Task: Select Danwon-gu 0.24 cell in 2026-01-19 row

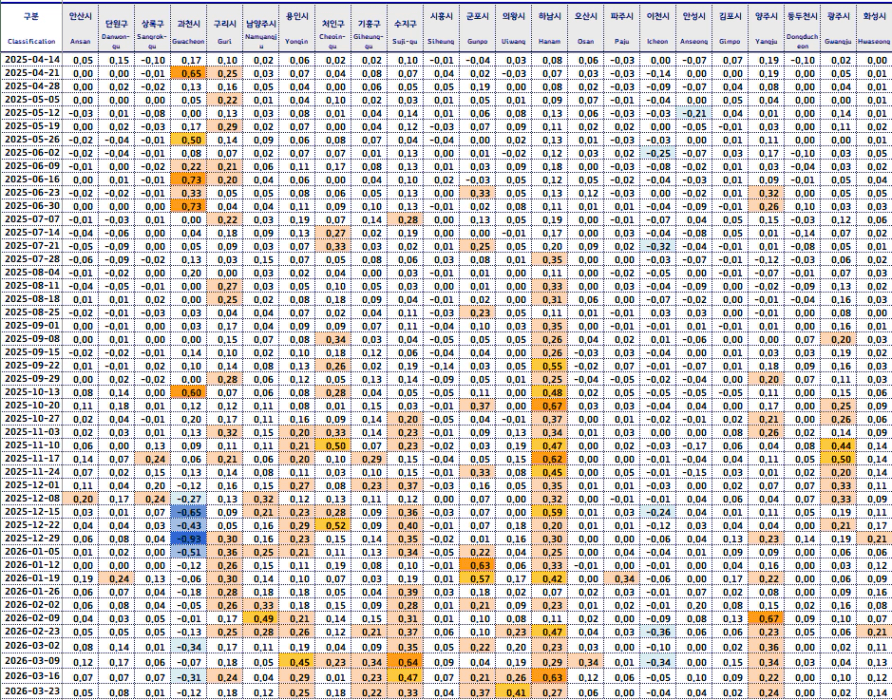Action: tap(117, 578)
